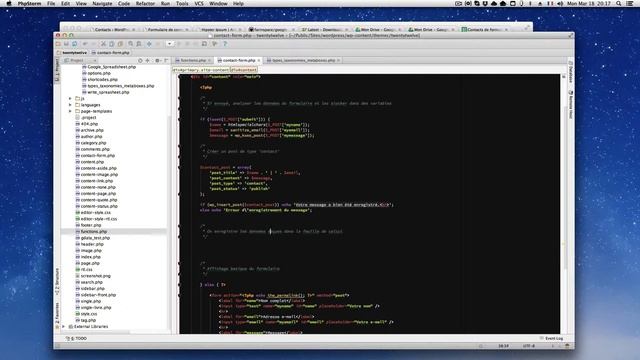
Task: Switch to functions.php editor tab
Action: pos(193,60)
